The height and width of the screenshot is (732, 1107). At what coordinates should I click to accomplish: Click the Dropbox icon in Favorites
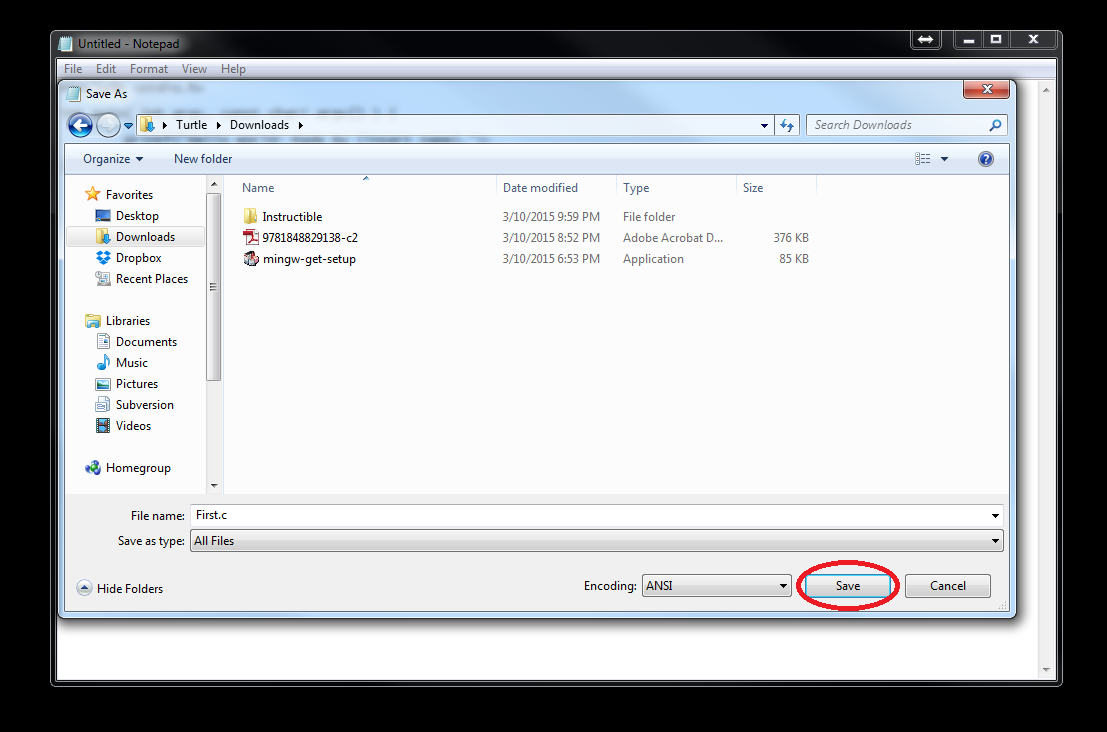tap(103, 258)
